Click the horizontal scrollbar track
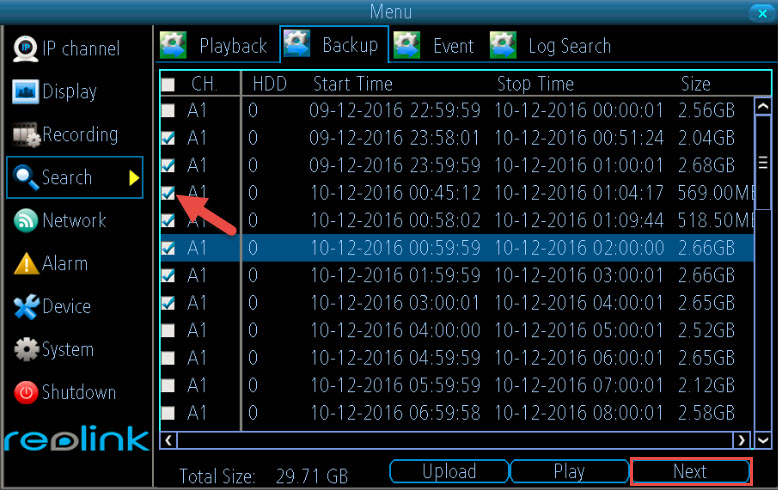Image resolution: width=778 pixels, height=490 pixels. pos(455,440)
